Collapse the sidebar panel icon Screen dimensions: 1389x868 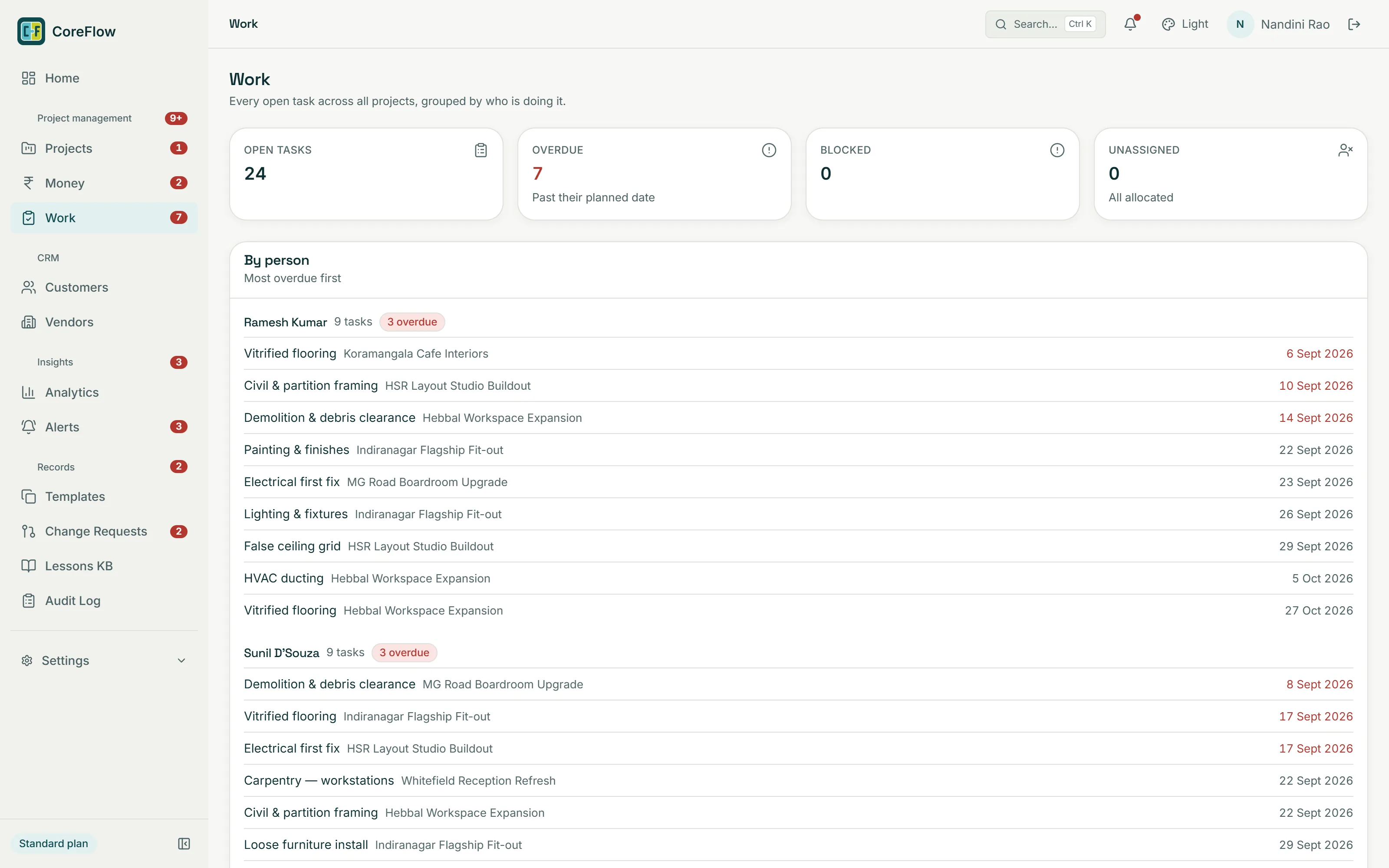tap(184, 843)
